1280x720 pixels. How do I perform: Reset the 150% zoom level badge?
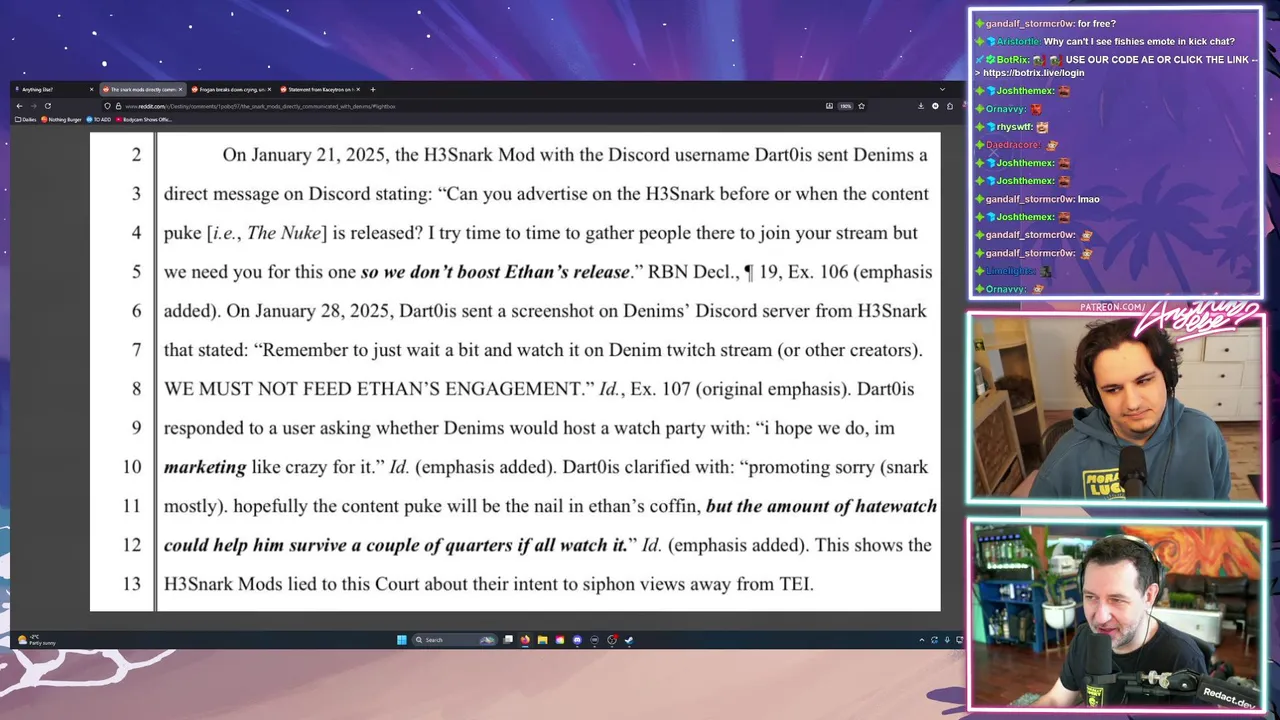[x=845, y=106]
